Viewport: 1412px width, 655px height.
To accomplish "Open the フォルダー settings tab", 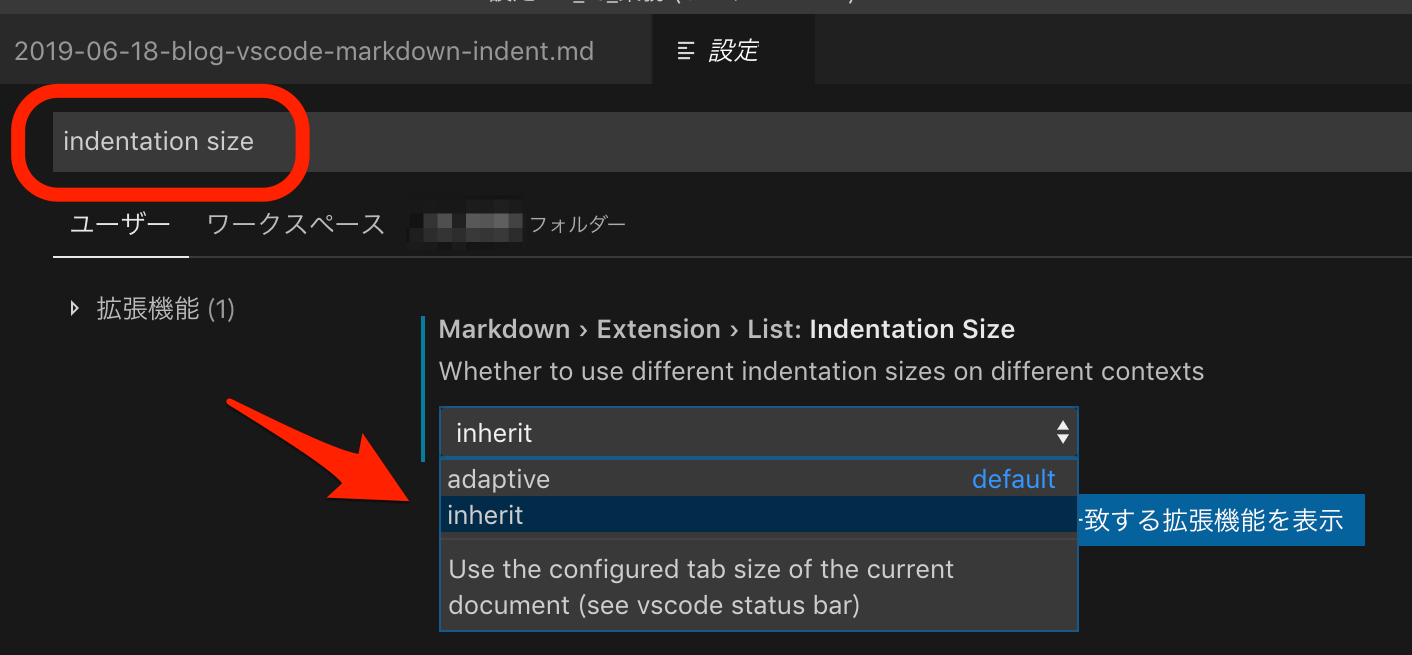I will 578,224.
